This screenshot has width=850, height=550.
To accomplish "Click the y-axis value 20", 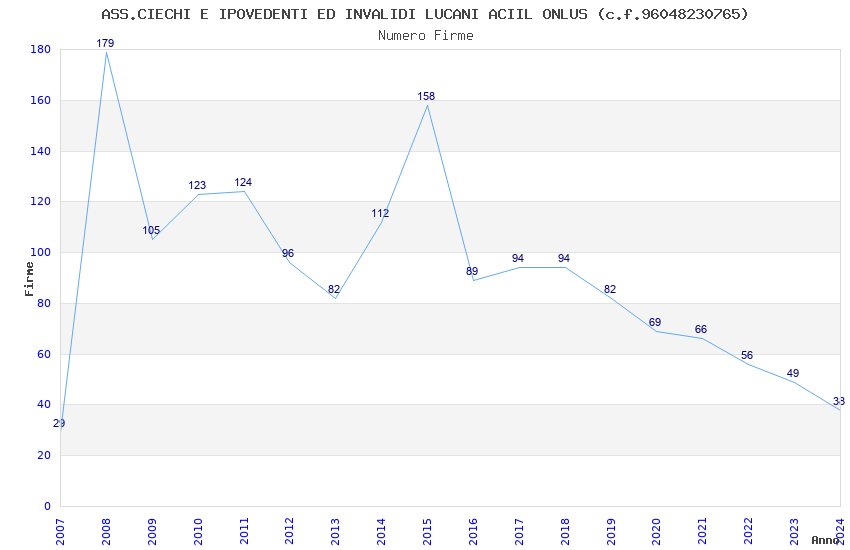I will pyautogui.click(x=44, y=455).
